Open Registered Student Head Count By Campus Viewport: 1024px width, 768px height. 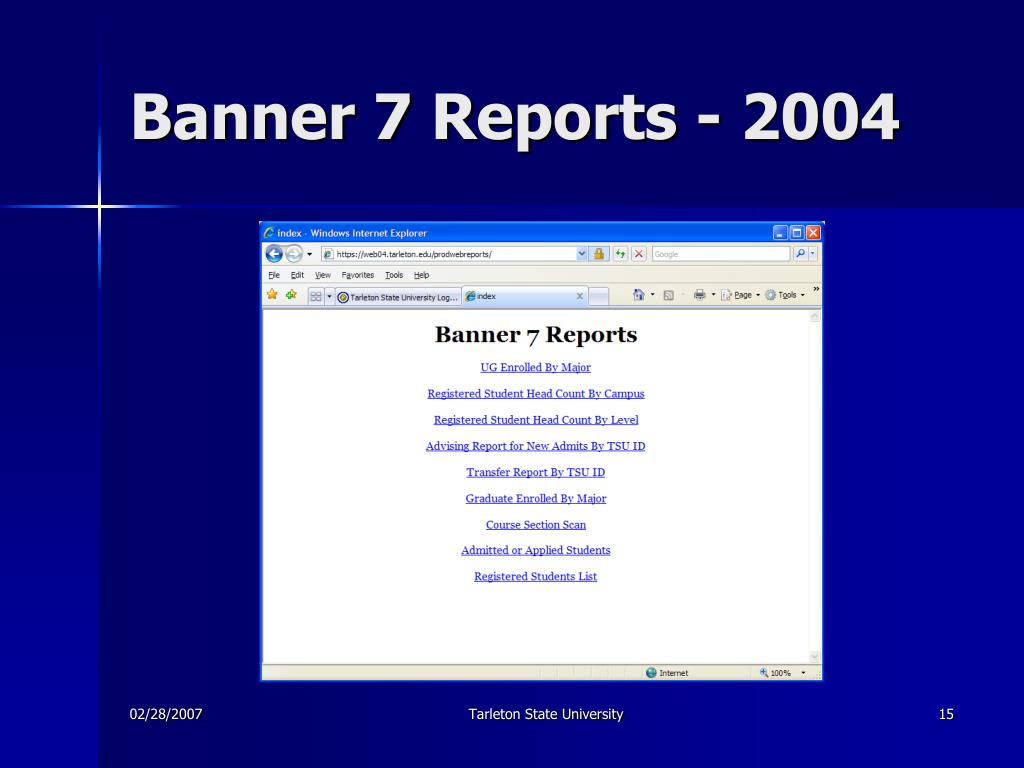click(536, 393)
